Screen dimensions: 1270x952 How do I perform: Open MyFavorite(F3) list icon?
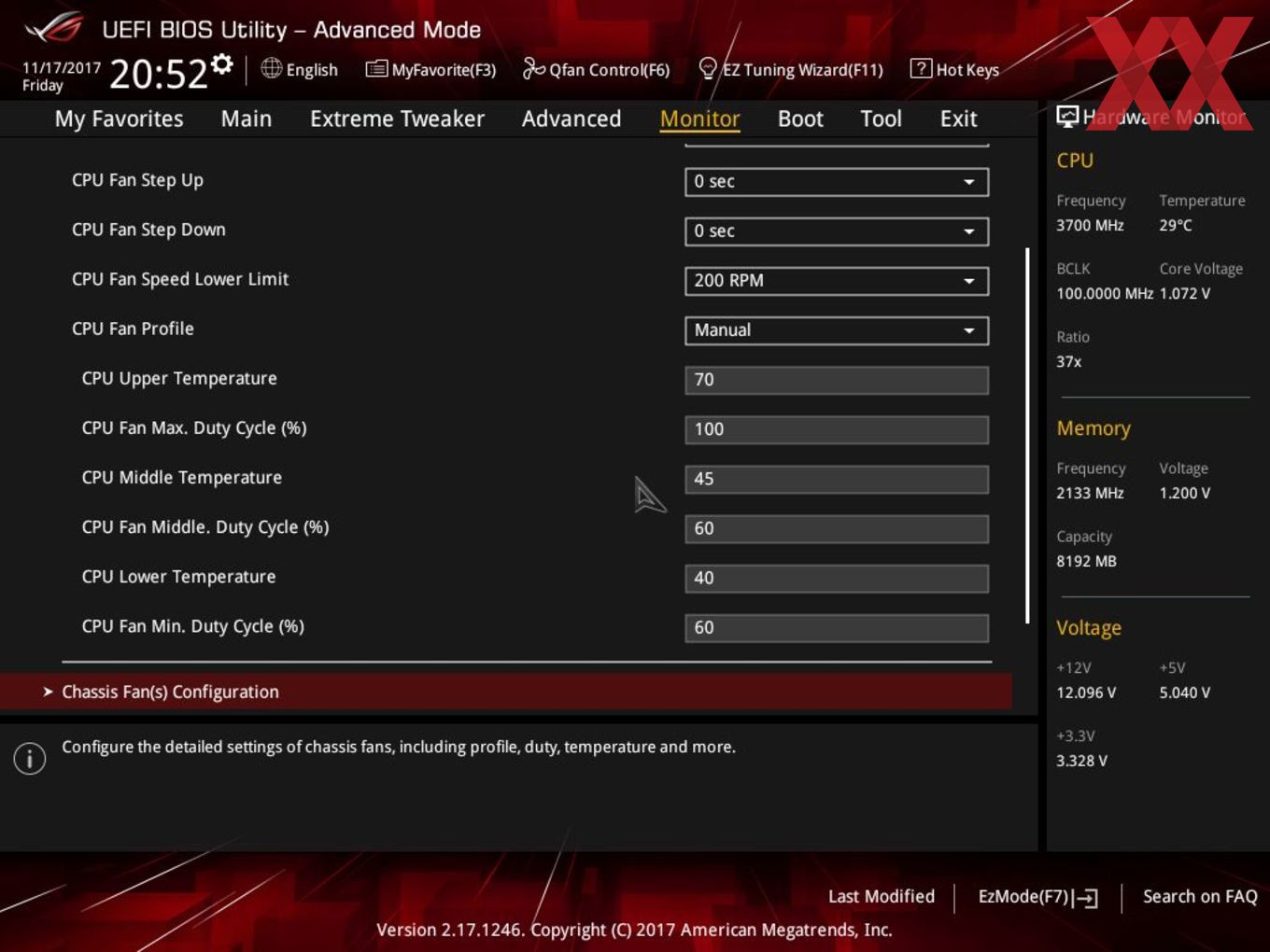click(x=376, y=69)
